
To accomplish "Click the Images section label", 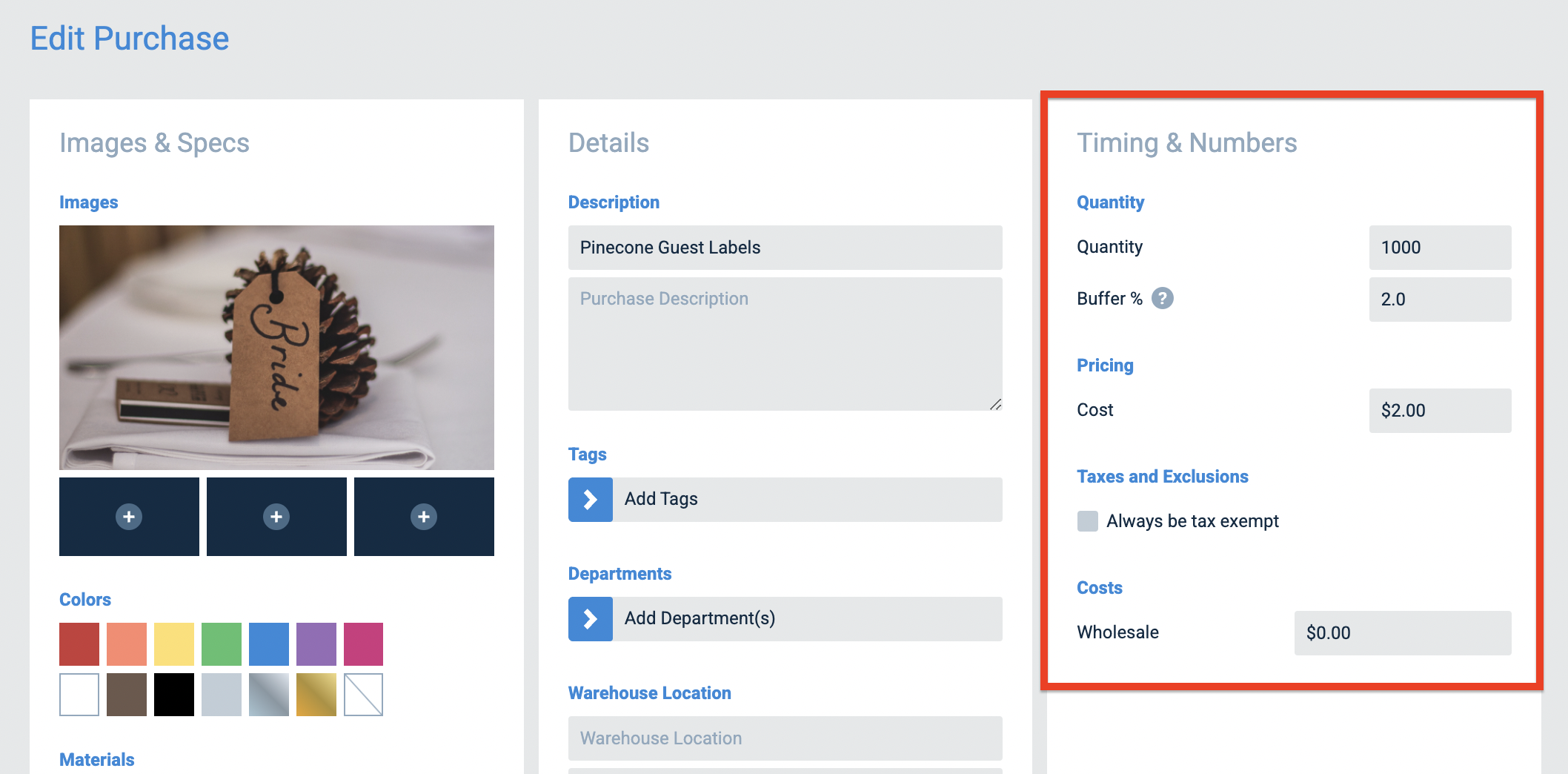I will coord(89,202).
